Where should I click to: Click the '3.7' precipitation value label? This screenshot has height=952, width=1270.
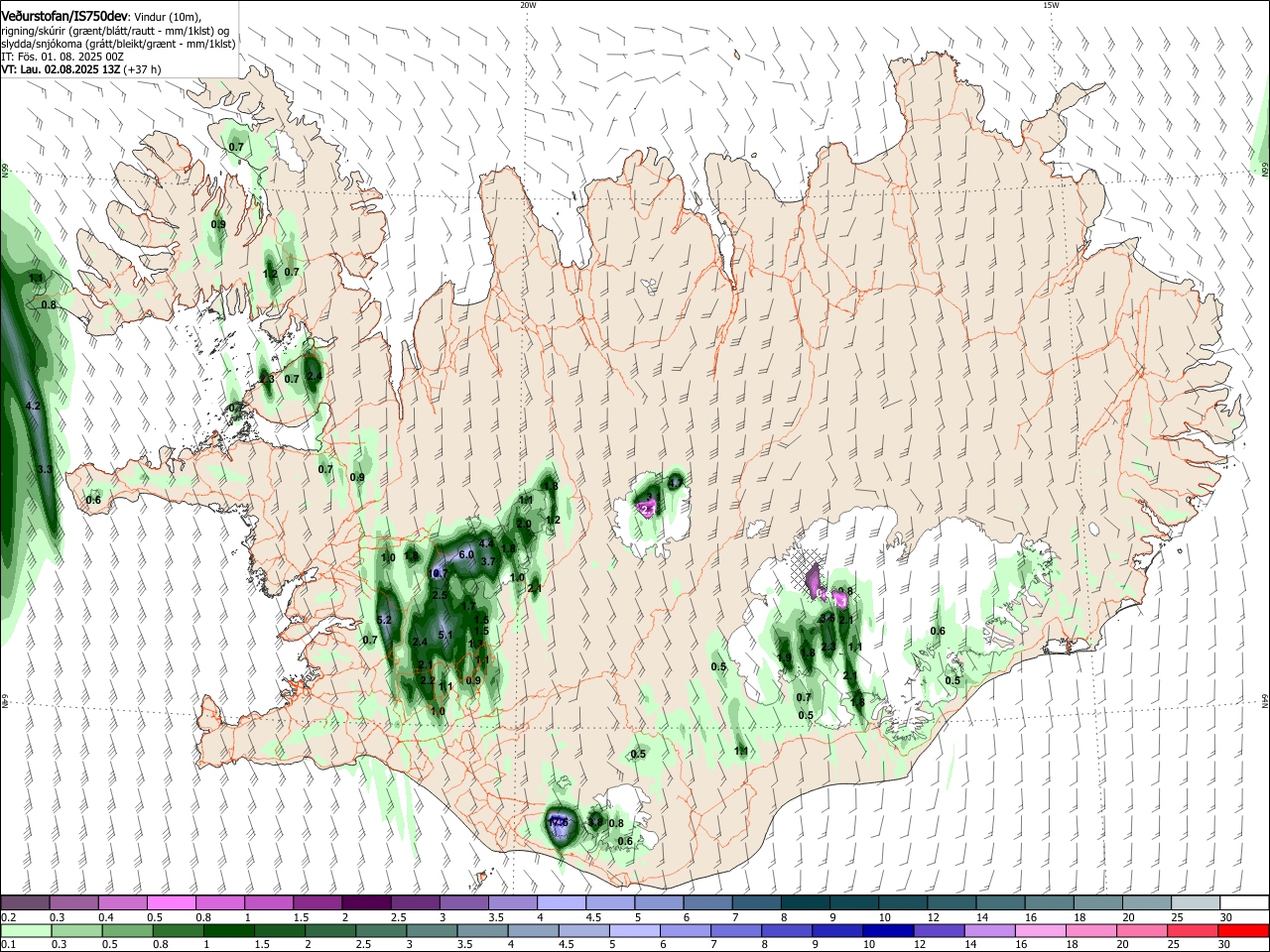pos(487,561)
